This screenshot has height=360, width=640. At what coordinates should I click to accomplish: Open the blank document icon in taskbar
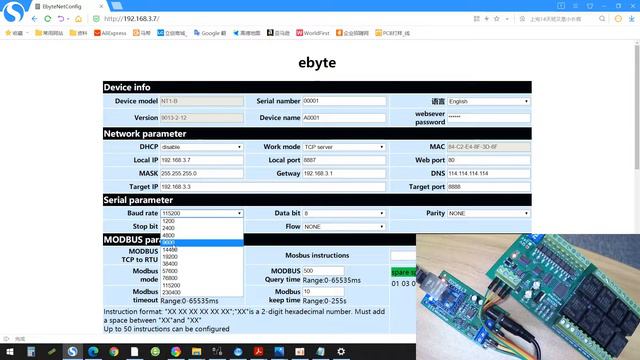pyautogui.click(x=134, y=351)
